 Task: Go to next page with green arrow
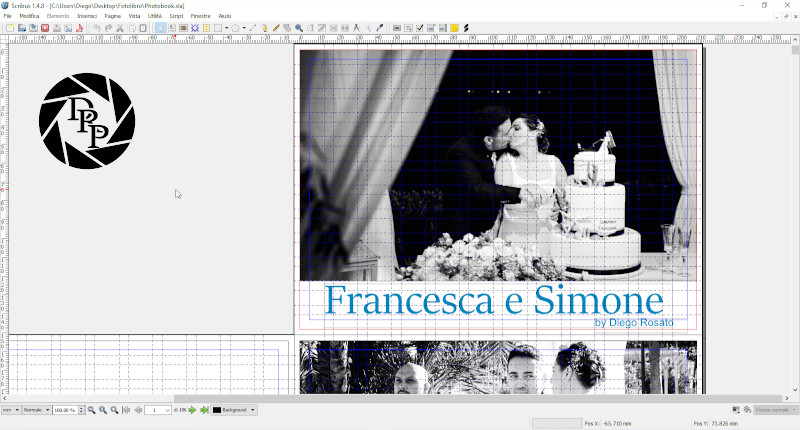coord(193,410)
